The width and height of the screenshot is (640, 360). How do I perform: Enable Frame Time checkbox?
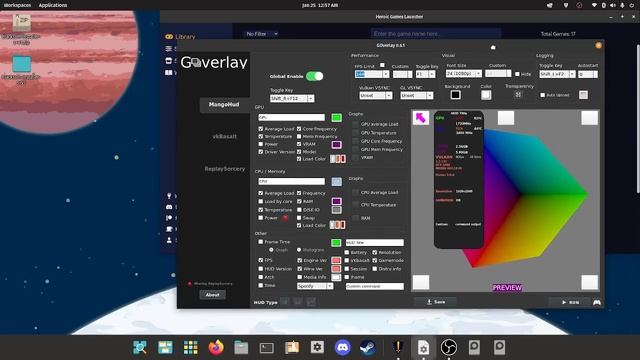(261, 242)
